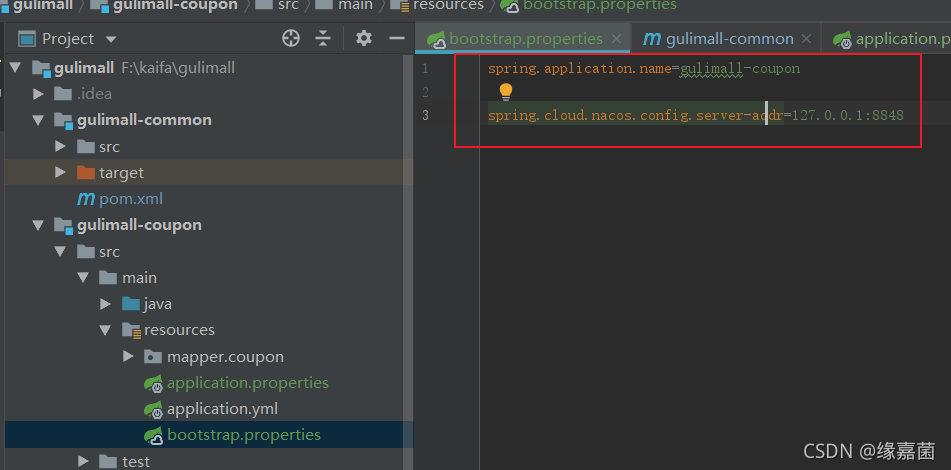Image resolution: width=951 pixels, height=470 pixels.
Task: Click the gulimall root module icon
Action: point(41,69)
